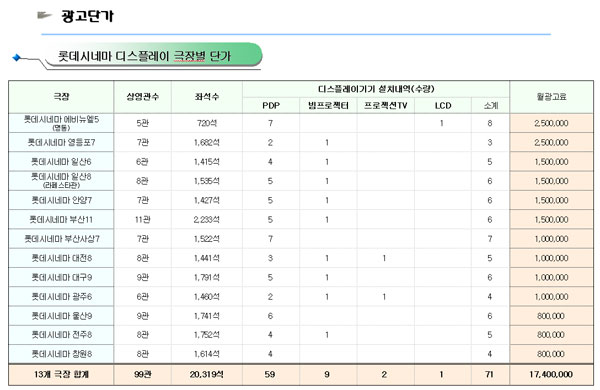Select the 720석 seat count cell
The image size is (600, 390).
207,123
